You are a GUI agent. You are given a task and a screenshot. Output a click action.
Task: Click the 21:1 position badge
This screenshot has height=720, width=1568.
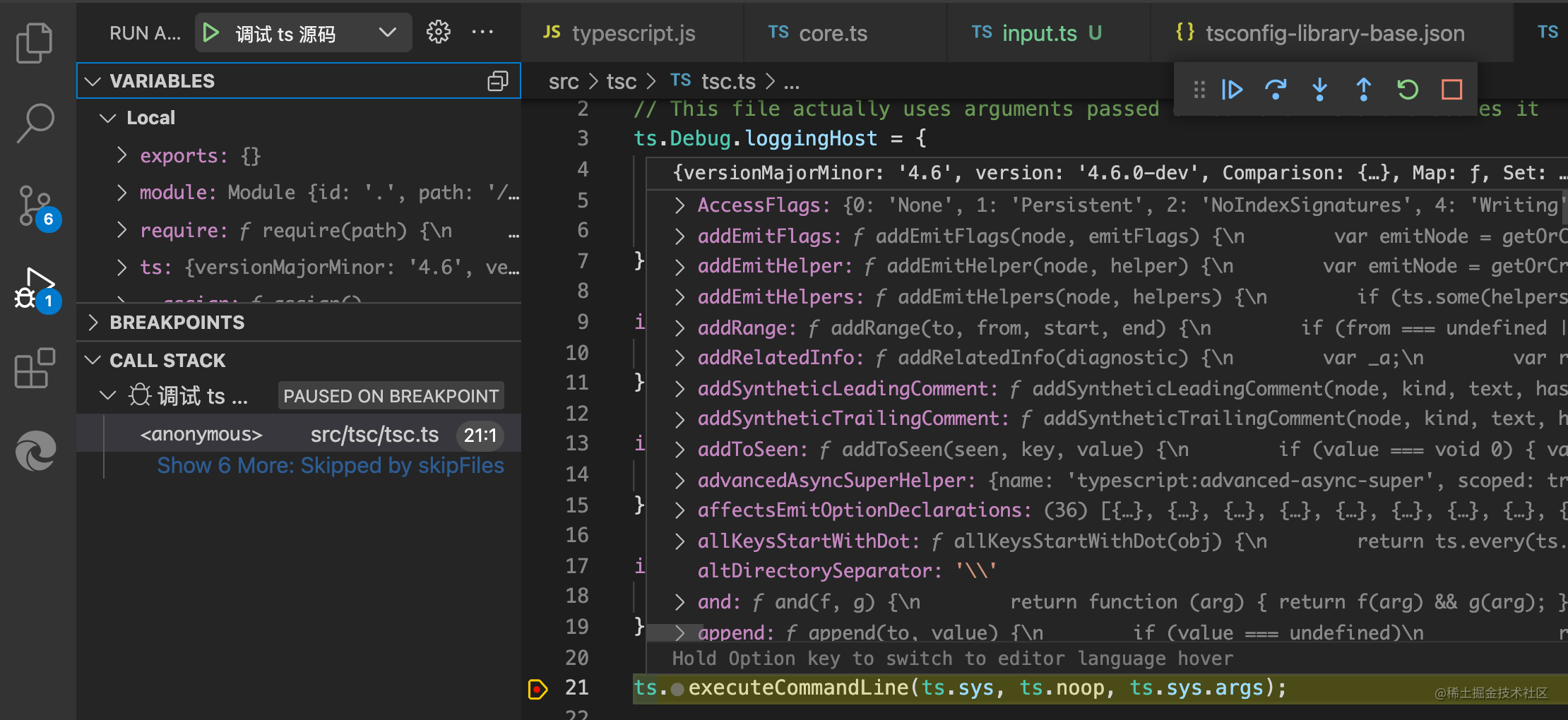click(x=480, y=436)
